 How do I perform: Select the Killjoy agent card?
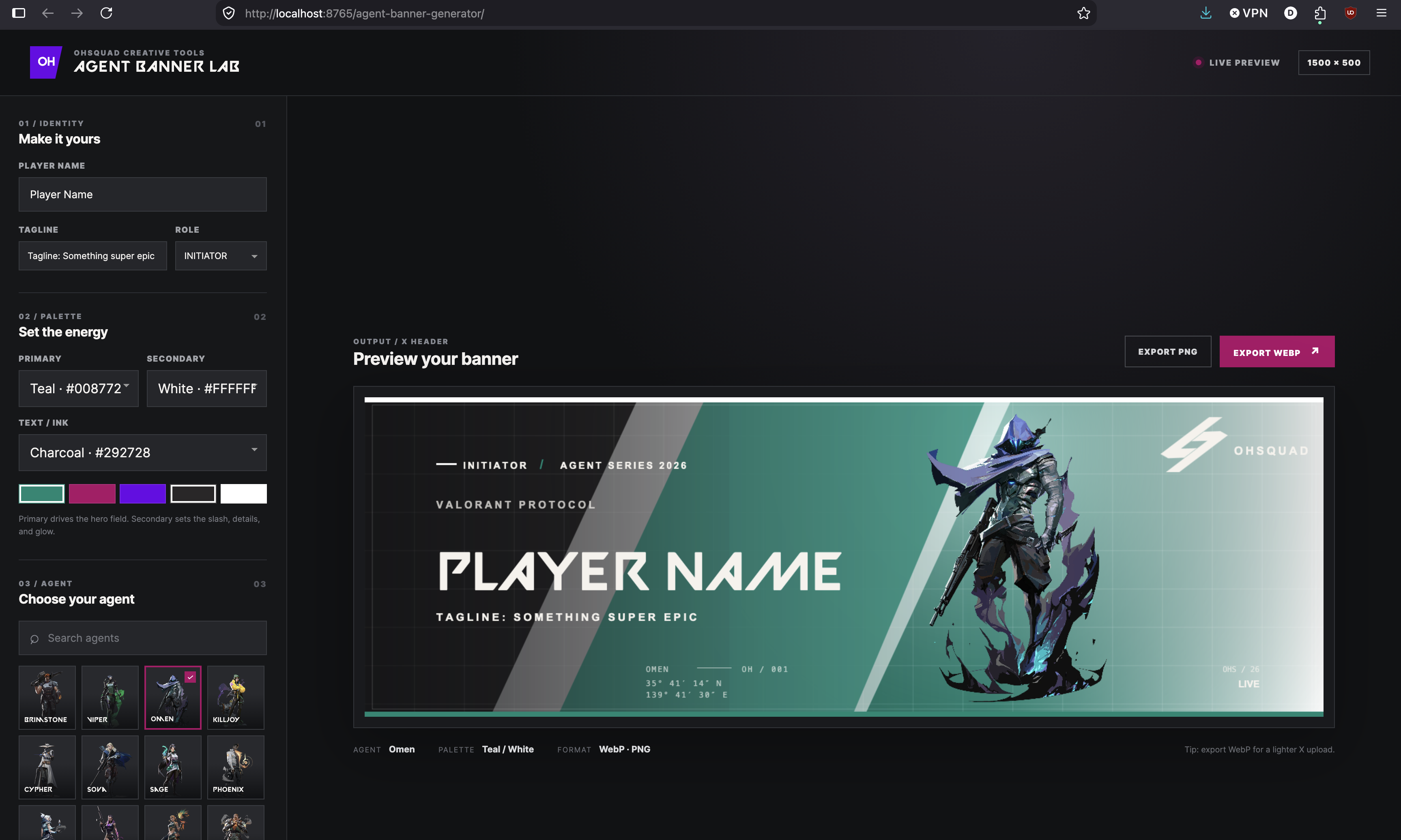pyautogui.click(x=236, y=697)
